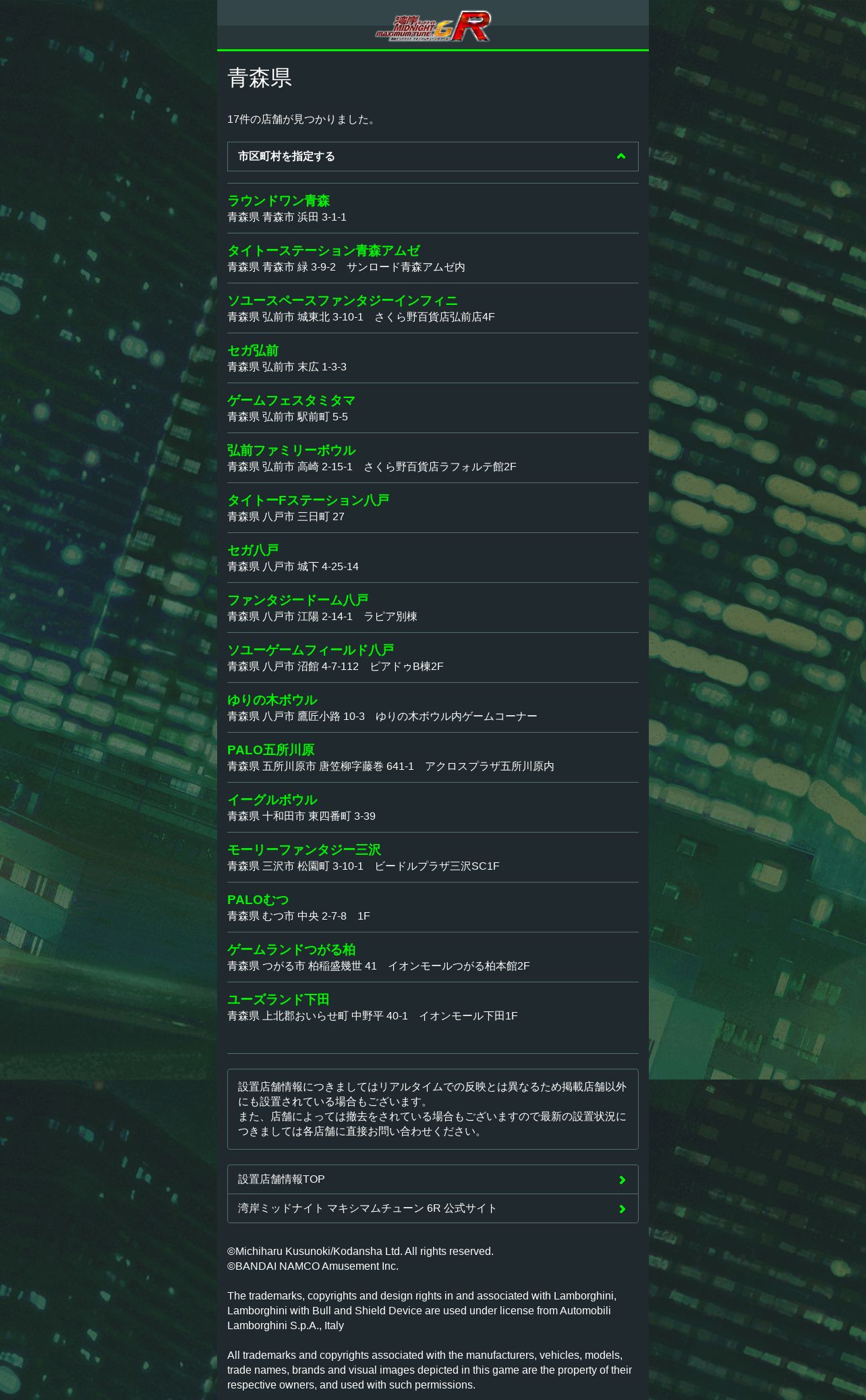Image resolution: width=866 pixels, height=1400 pixels.
Task: Click the arrow icon beside 公式サイト
Action: point(623,1209)
